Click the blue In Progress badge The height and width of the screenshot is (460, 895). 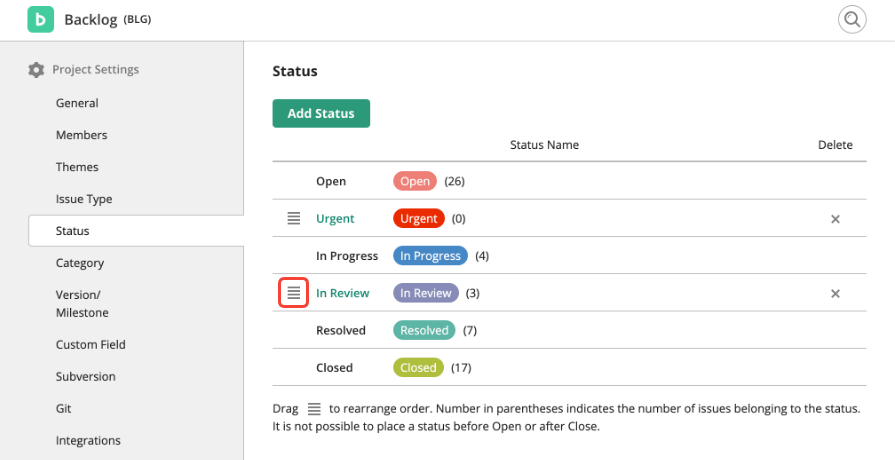430,256
